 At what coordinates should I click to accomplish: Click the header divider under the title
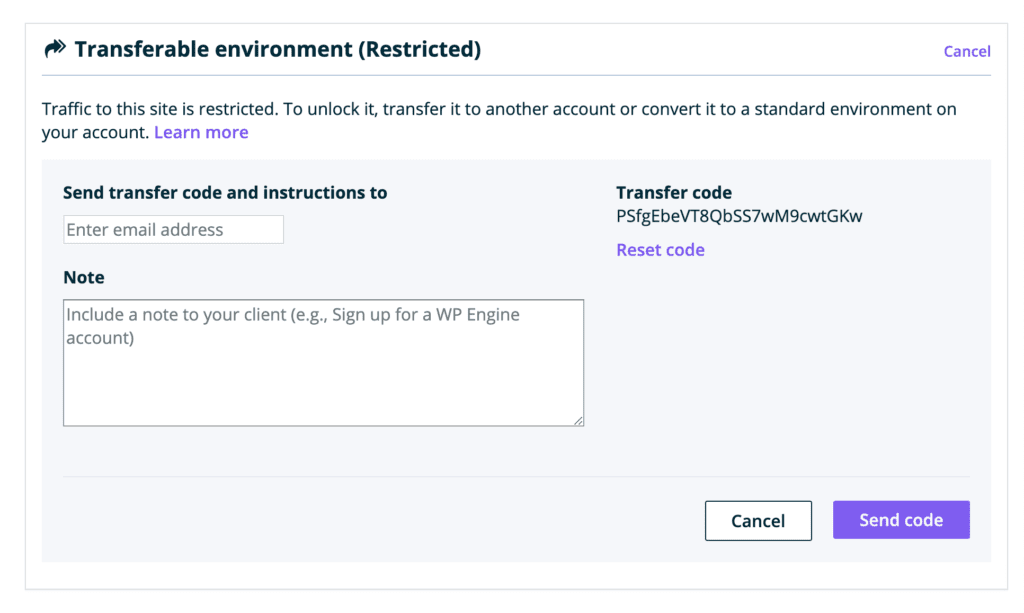coord(516,75)
